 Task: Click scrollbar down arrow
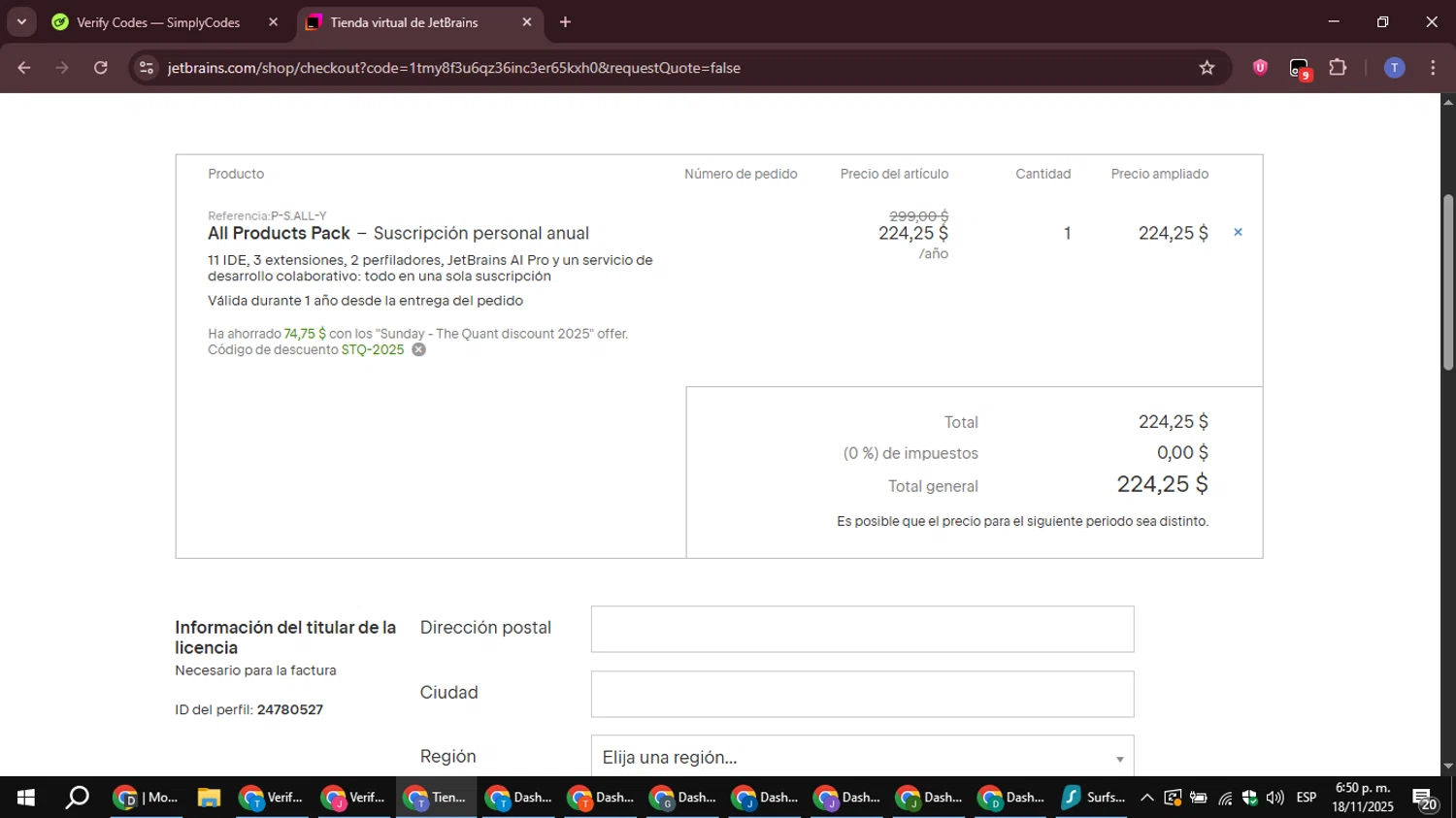pyautogui.click(x=1448, y=767)
